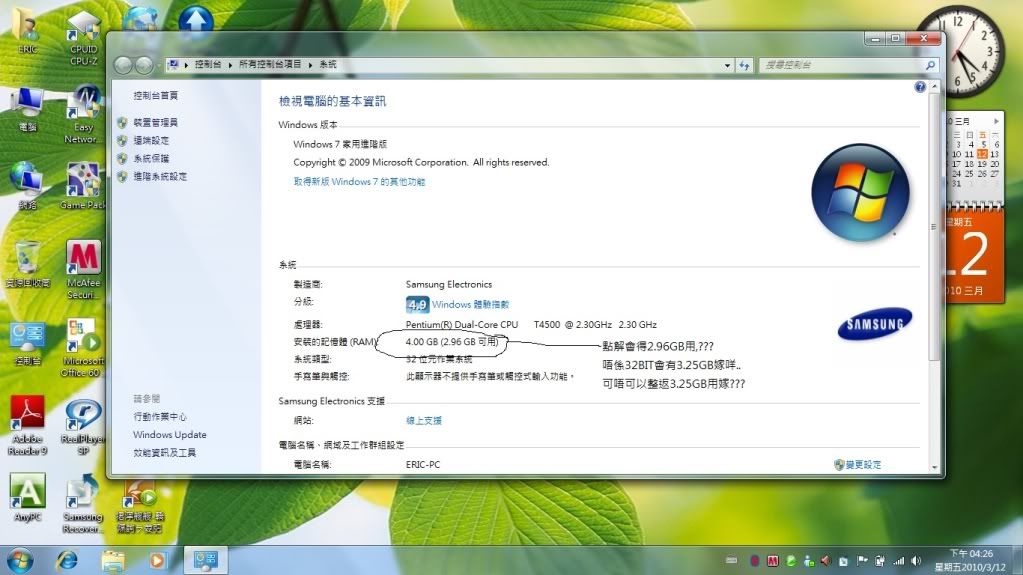The width and height of the screenshot is (1023, 575).
Task: Launch the media player from the taskbar
Action: (x=157, y=560)
